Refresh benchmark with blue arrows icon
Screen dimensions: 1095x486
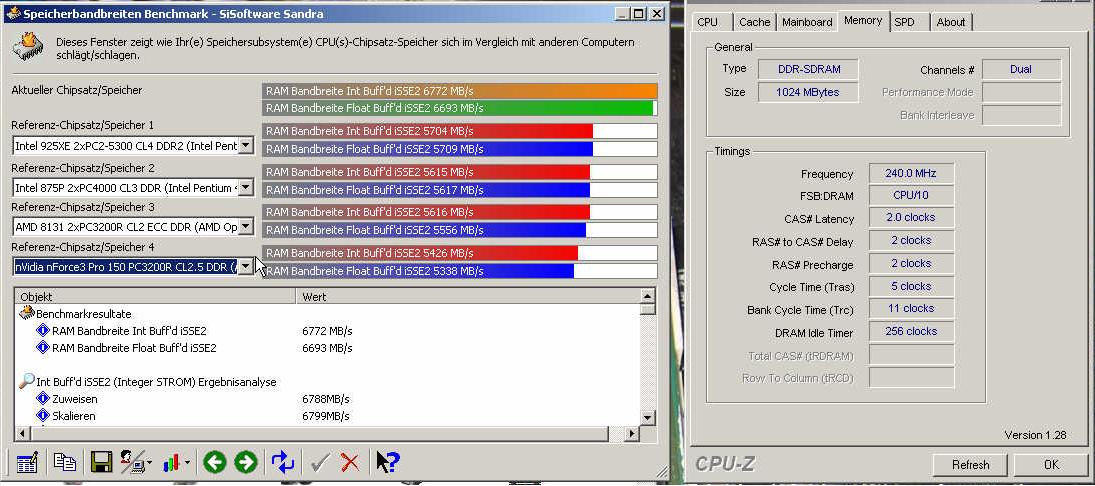pos(283,462)
